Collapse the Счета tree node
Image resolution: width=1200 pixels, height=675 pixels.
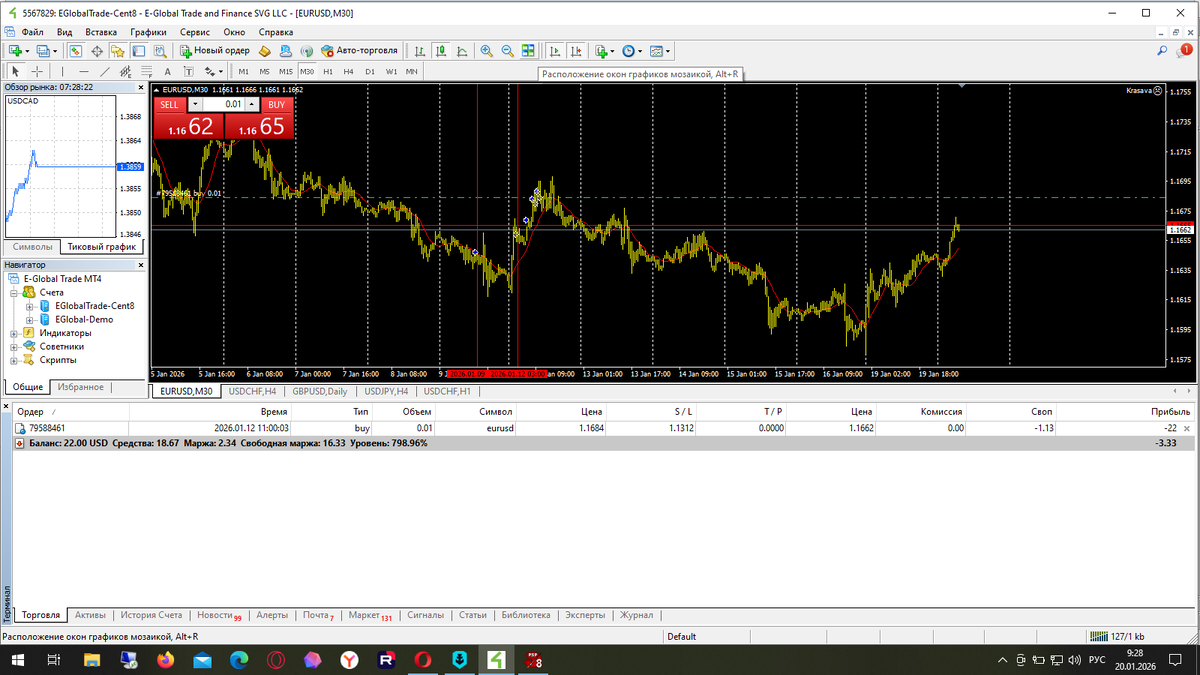[x=14, y=293]
